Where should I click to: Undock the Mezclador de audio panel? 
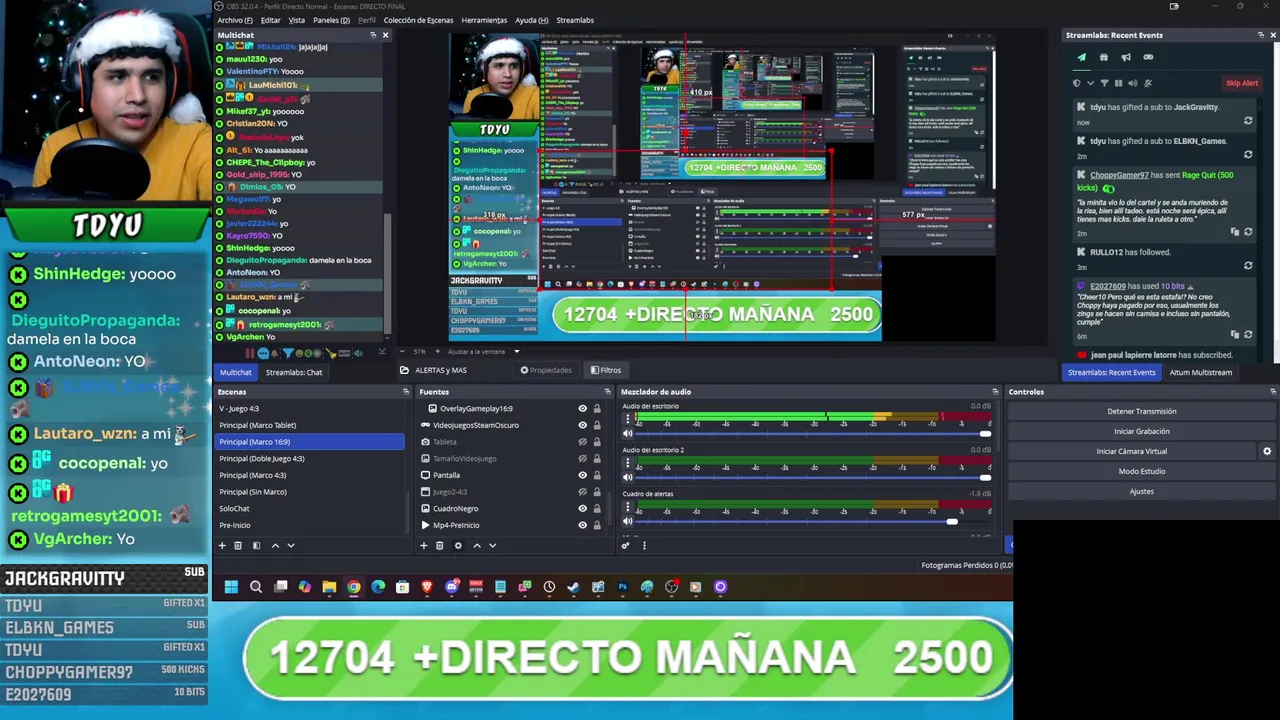click(995, 392)
